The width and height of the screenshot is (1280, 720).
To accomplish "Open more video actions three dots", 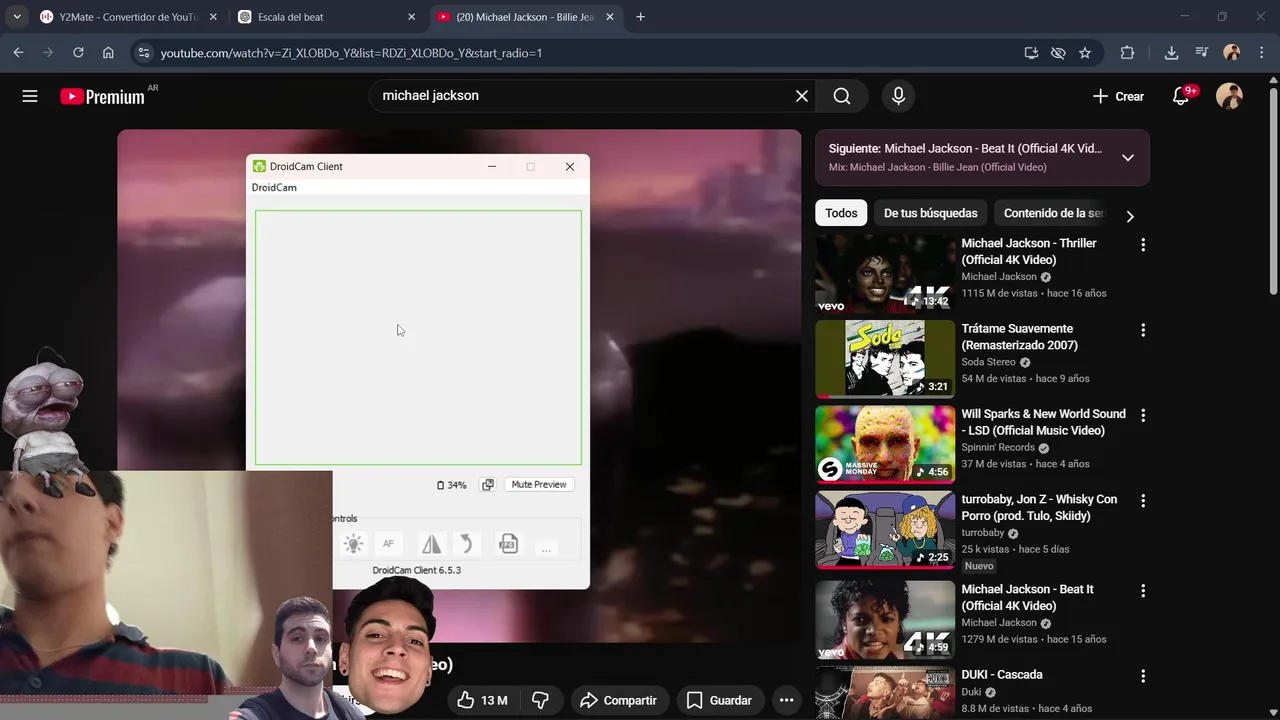I will pyautogui.click(x=787, y=700).
